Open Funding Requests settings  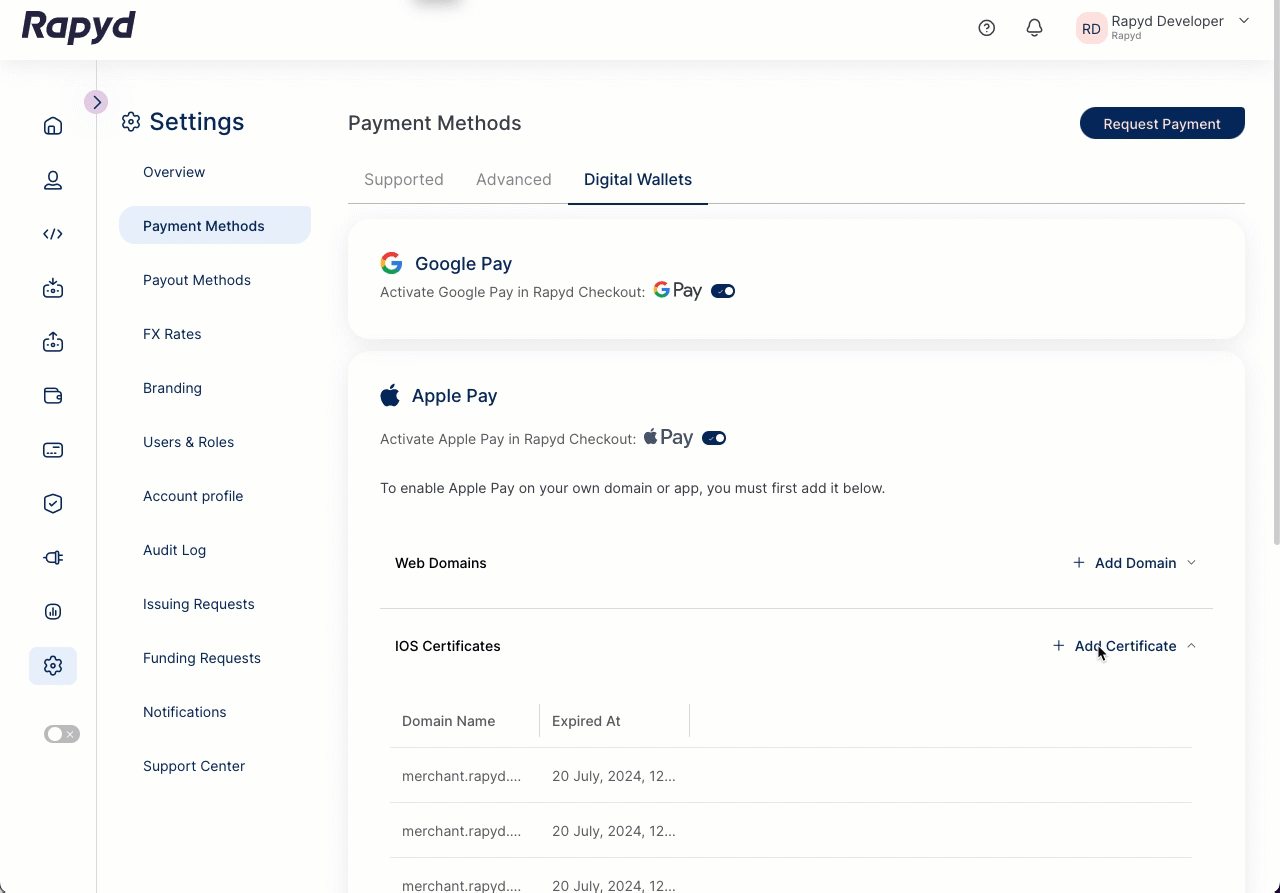tap(202, 658)
